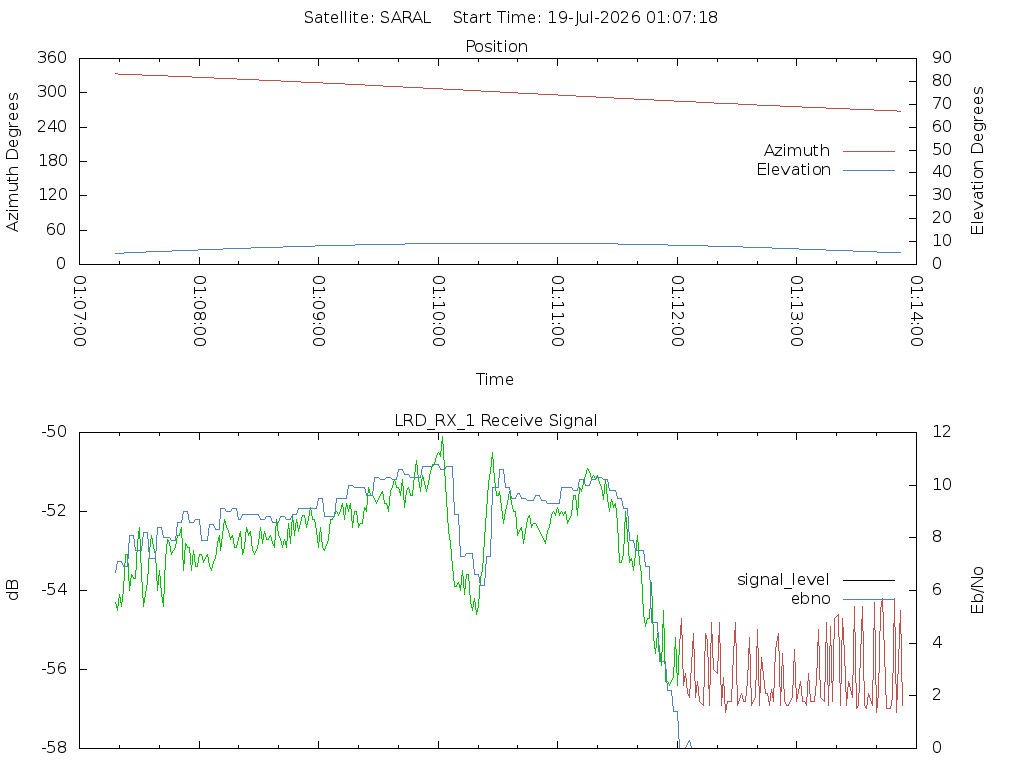Click the 'Azimuth' legend label
Viewport: 1024px width, 768px height.
[797, 151]
